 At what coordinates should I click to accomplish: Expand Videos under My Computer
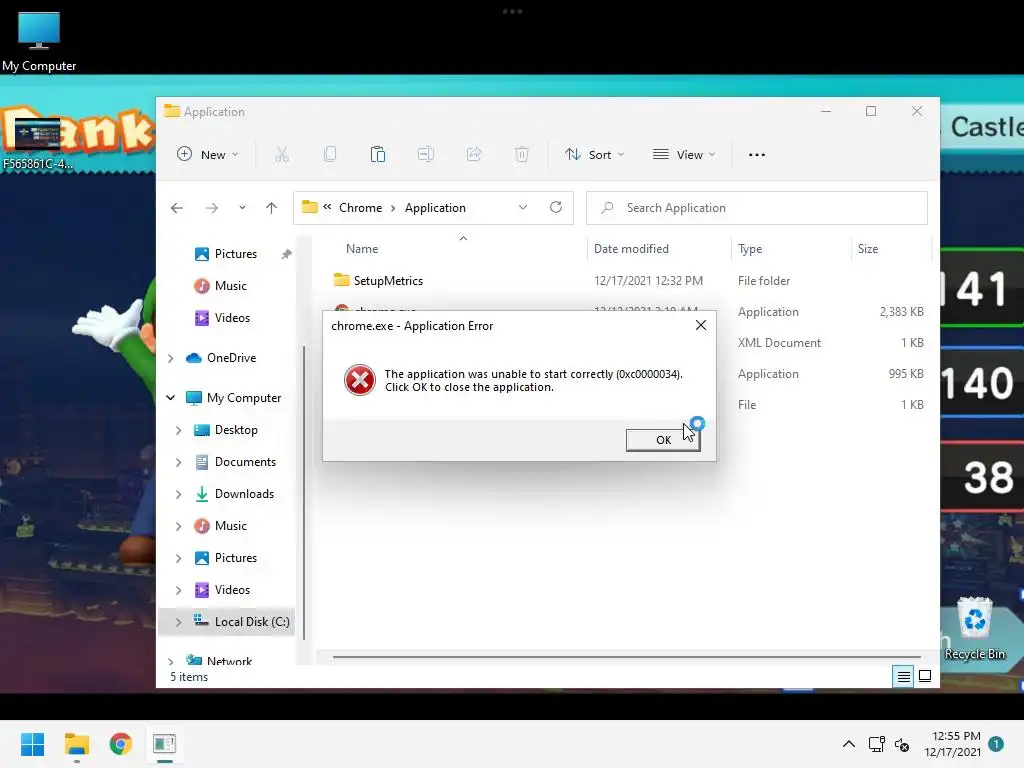[178, 590]
